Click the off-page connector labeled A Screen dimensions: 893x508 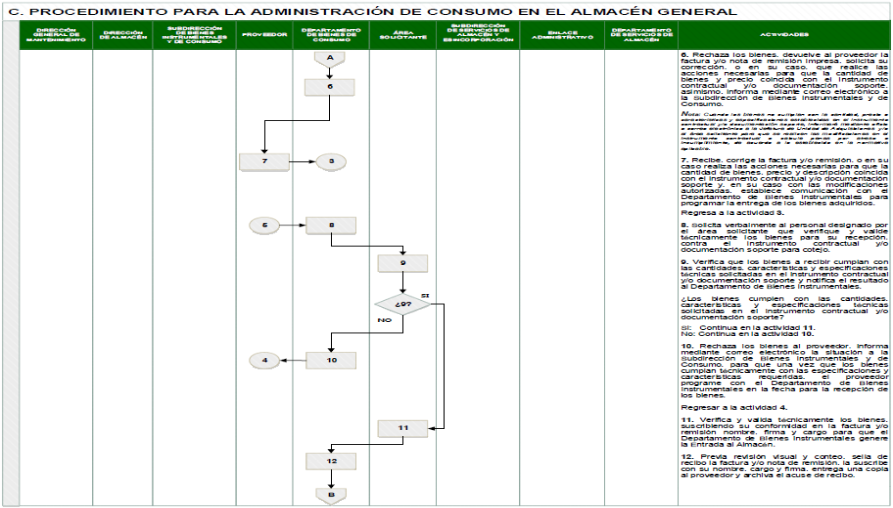pyautogui.click(x=329, y=58)
